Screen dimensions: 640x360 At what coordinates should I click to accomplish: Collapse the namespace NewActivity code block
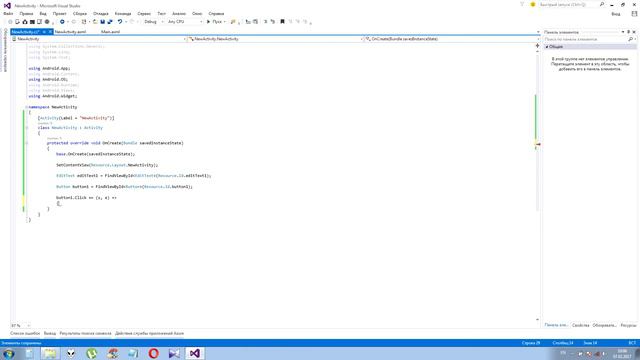coord(27,107)
